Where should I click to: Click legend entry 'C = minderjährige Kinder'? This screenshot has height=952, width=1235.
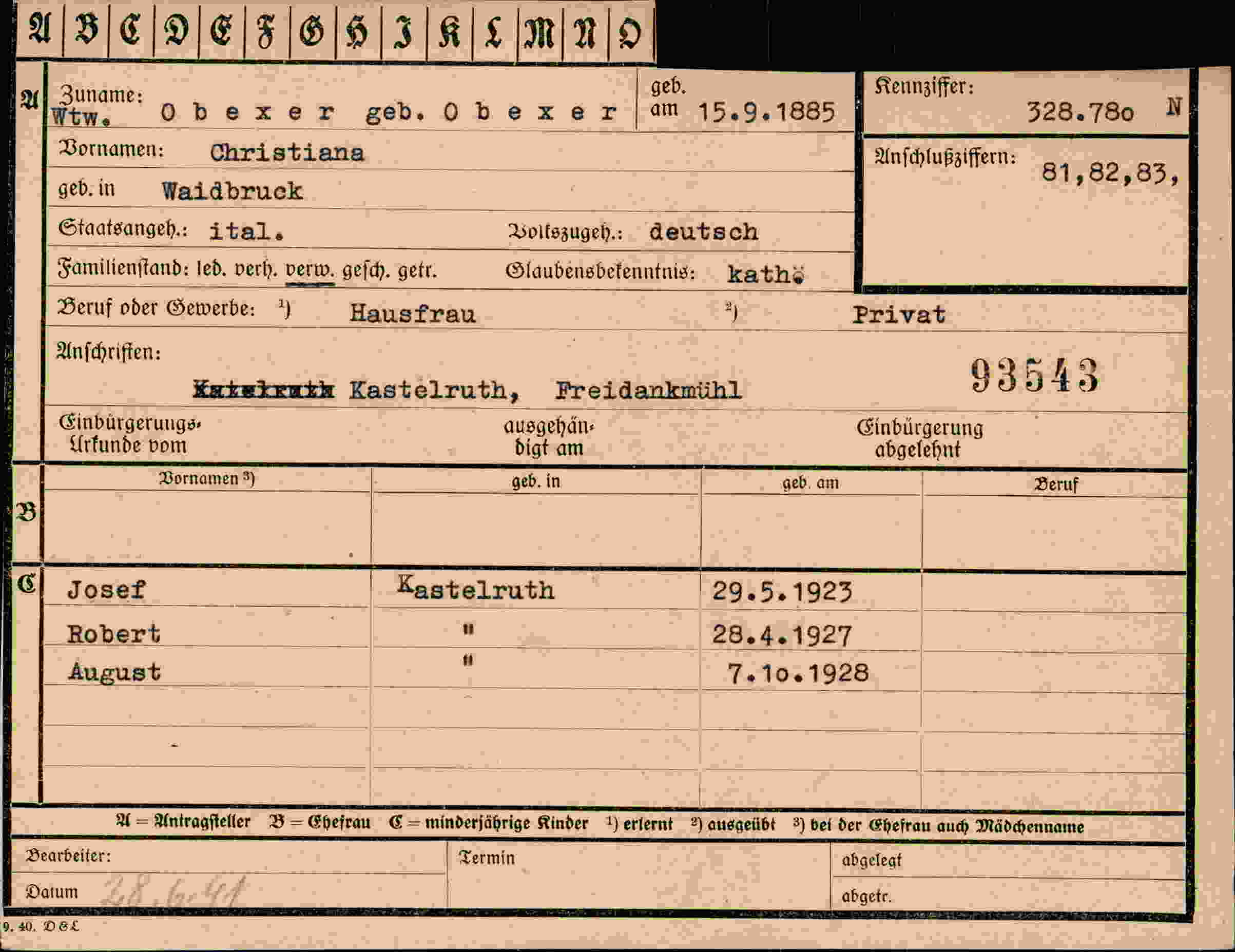(x=489, y=823)
